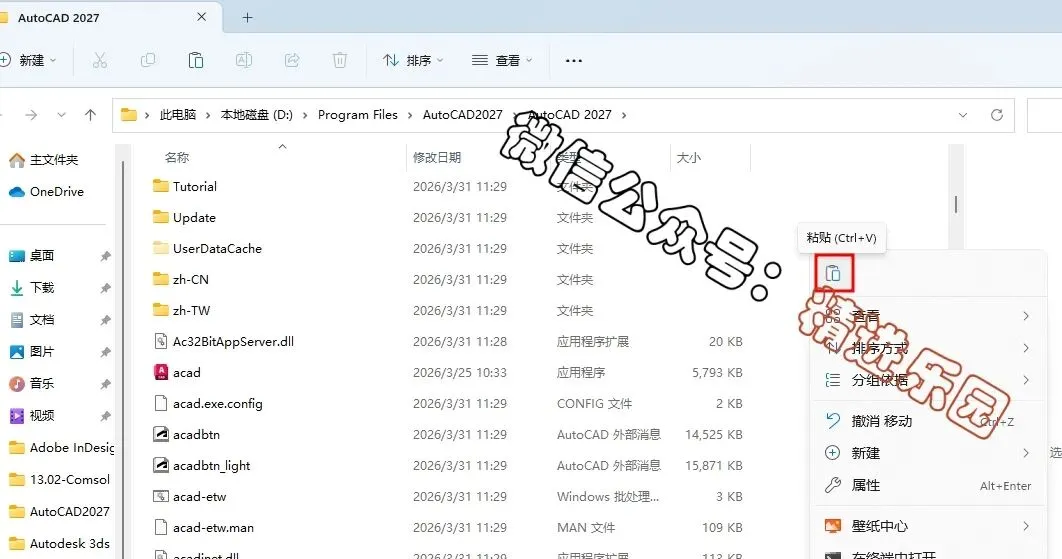
Task: Open AutoCAD2027 folder in sidebar
Action: (x=60, y=512)
